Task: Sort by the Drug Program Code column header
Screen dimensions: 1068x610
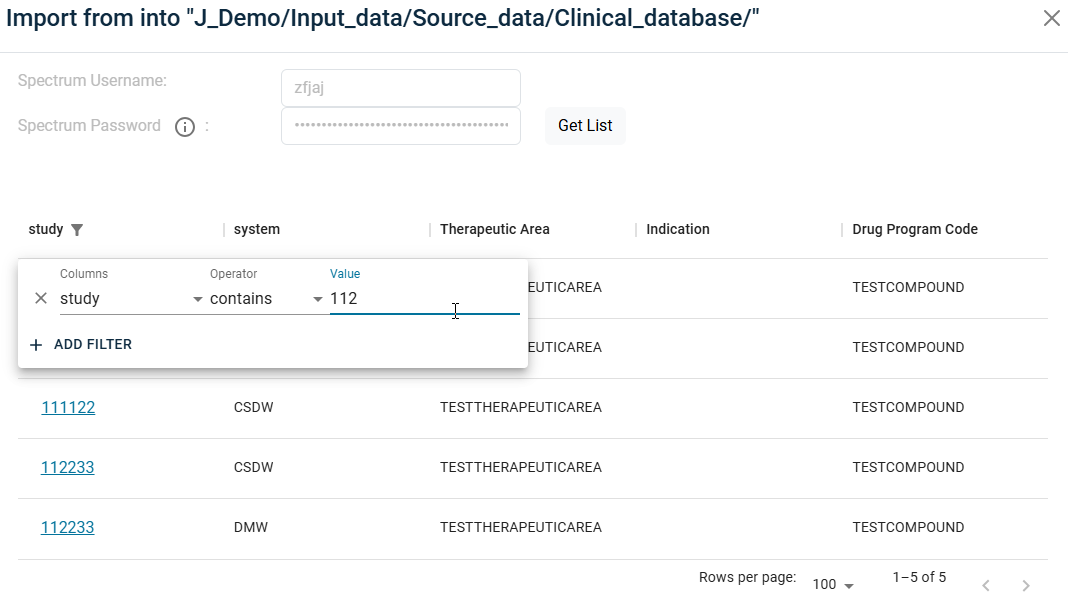Action: click(915, 229)
